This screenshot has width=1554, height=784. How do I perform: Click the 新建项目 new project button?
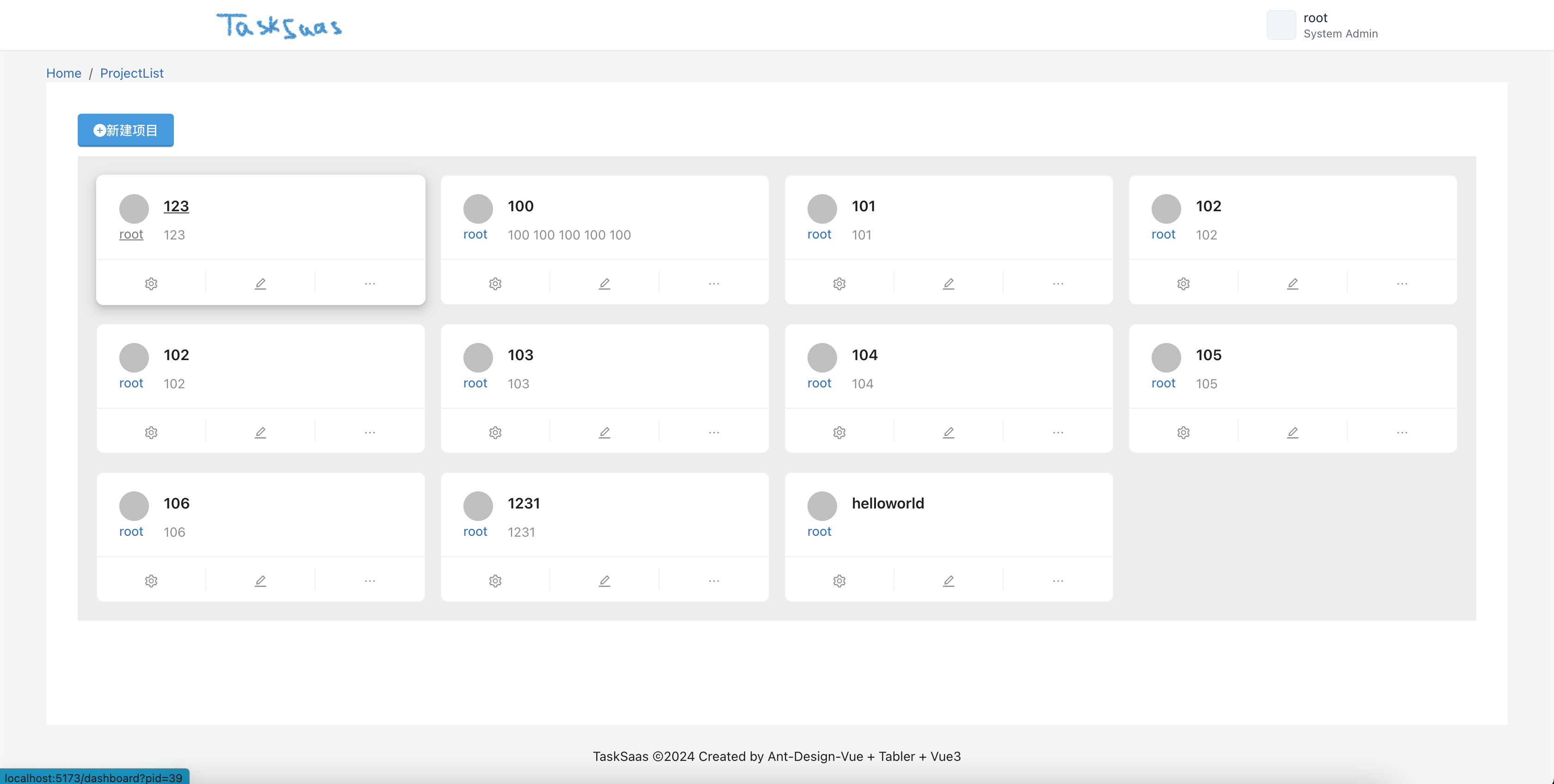tap(125, 130)
